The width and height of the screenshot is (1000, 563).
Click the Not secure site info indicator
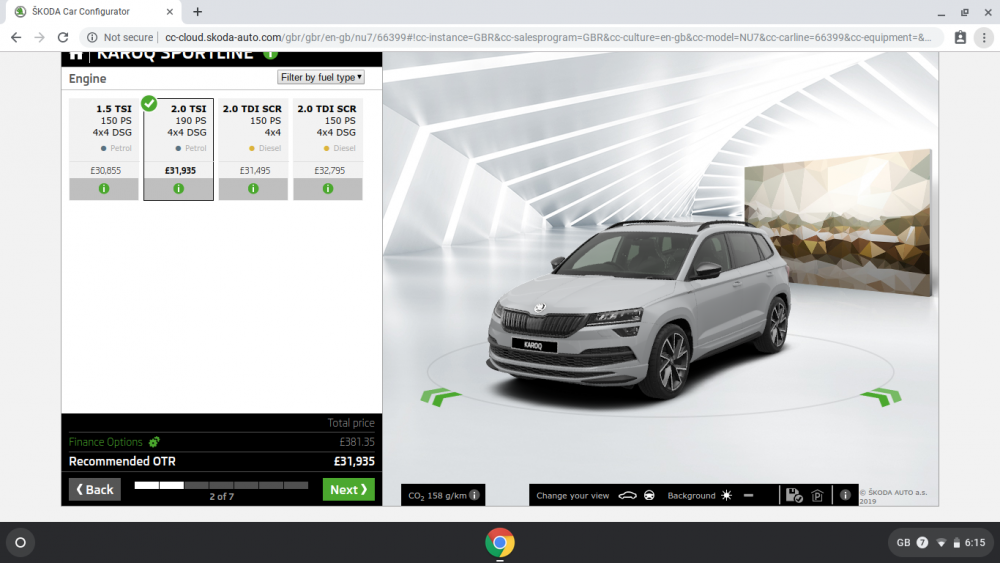click(120, 38)
